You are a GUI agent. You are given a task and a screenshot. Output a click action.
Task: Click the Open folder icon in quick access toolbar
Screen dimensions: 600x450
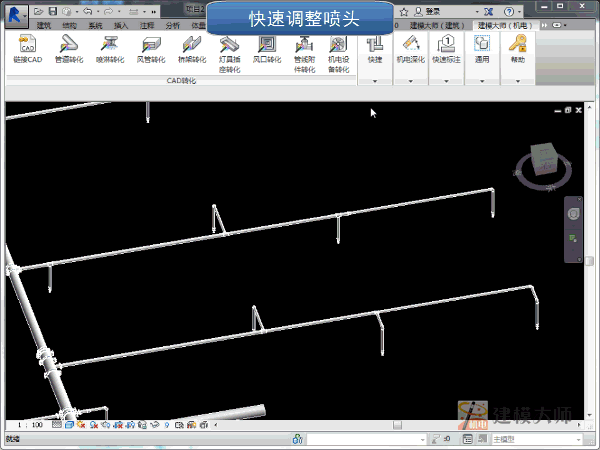pyautogui.click(x=39, y=11)
